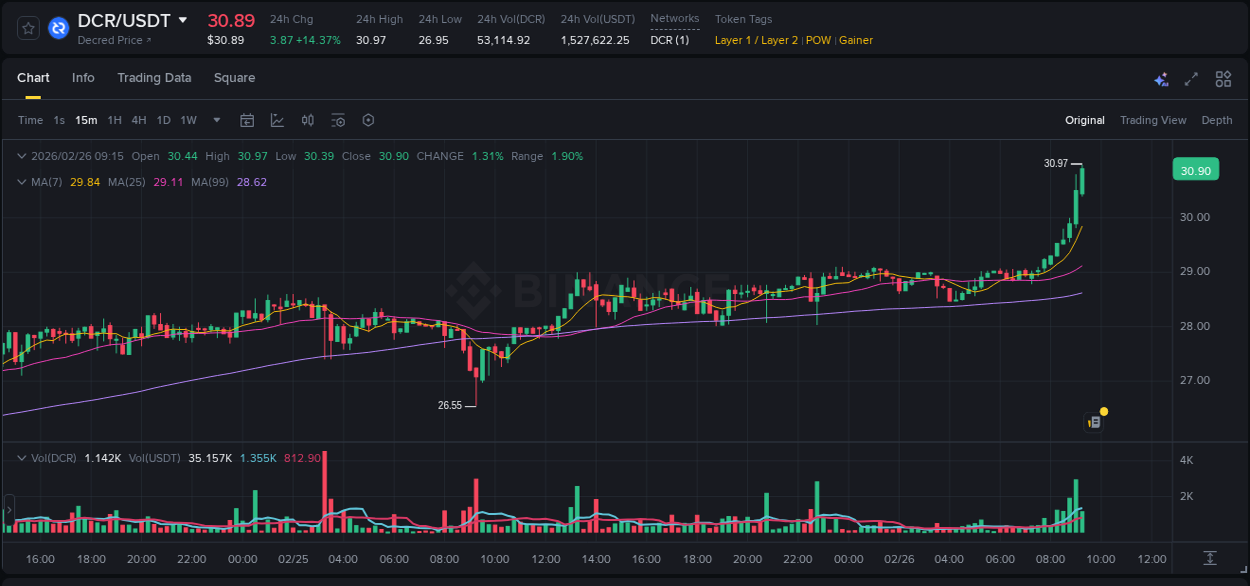Click the Gainer token tag

pyautogui.click(x=856, y=40)
